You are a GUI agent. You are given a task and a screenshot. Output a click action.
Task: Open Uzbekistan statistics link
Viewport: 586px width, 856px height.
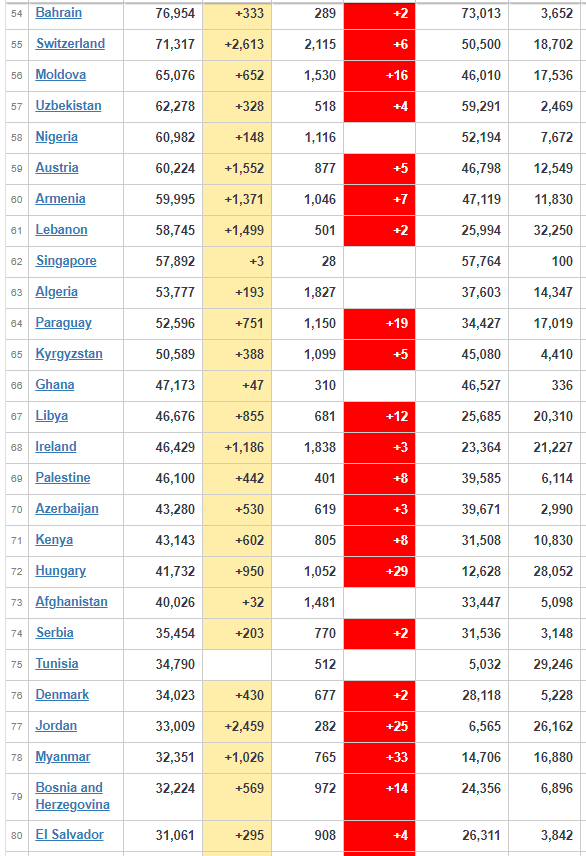[68, 106]
